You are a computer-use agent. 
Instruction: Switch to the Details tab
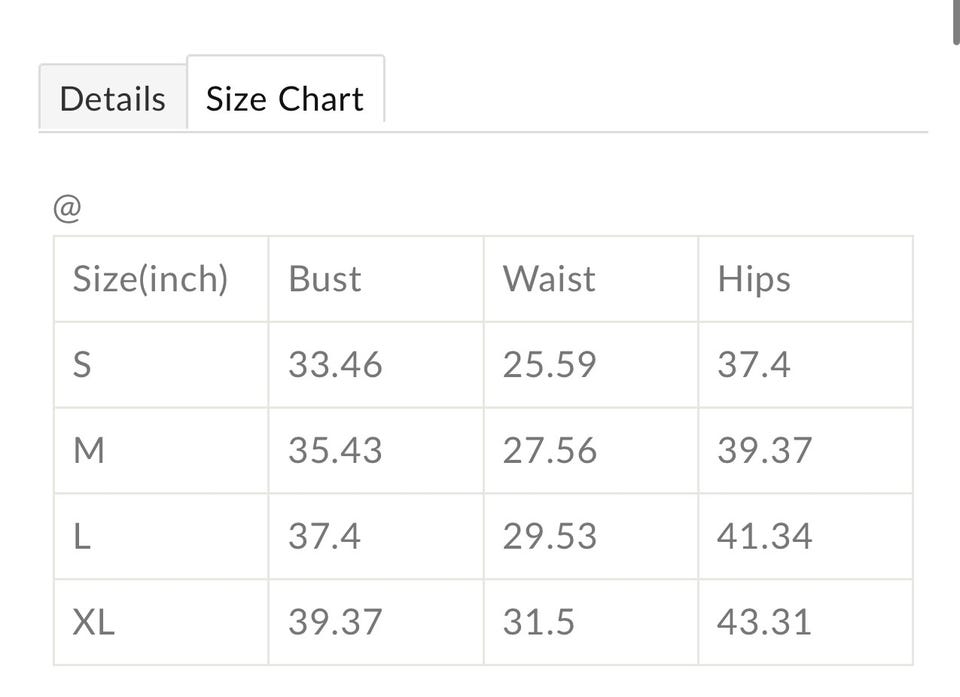point(112,99)
